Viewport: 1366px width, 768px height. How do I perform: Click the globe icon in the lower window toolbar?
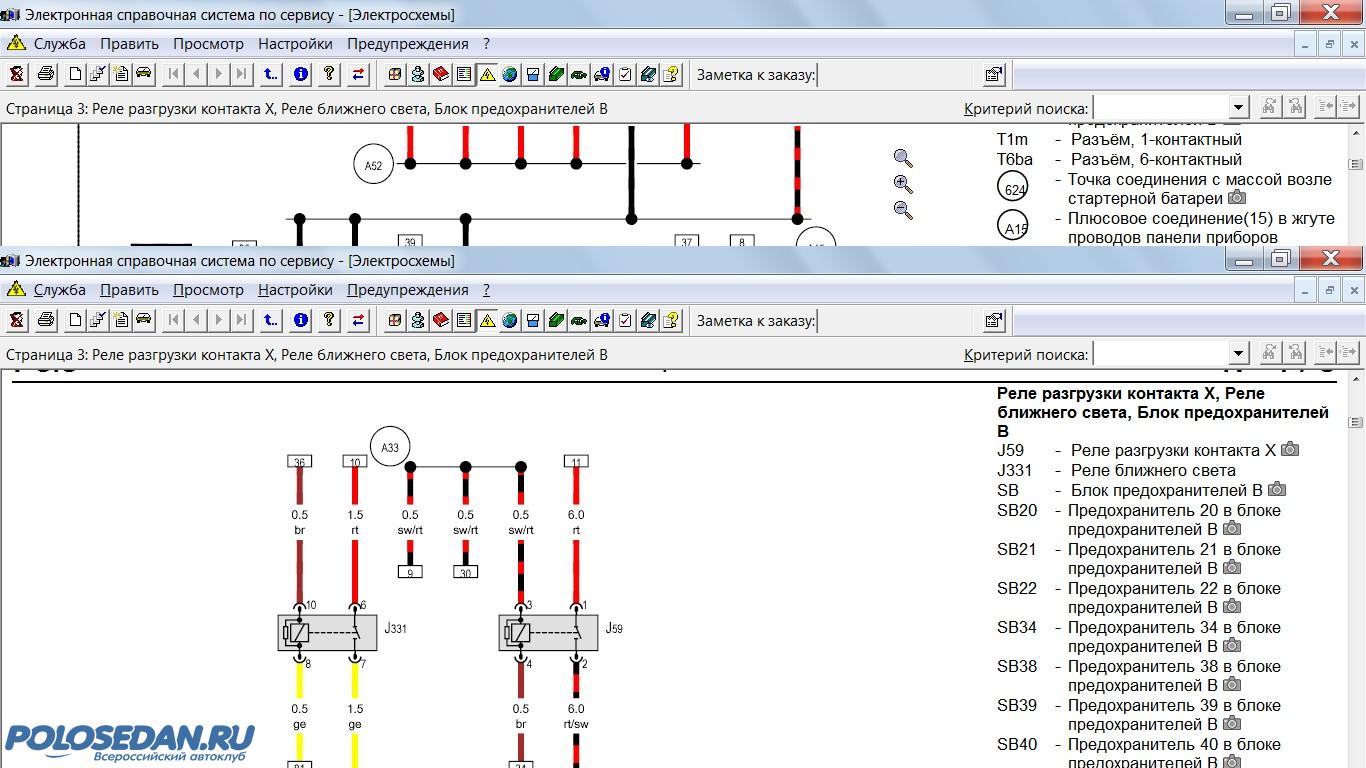[510, 321]
